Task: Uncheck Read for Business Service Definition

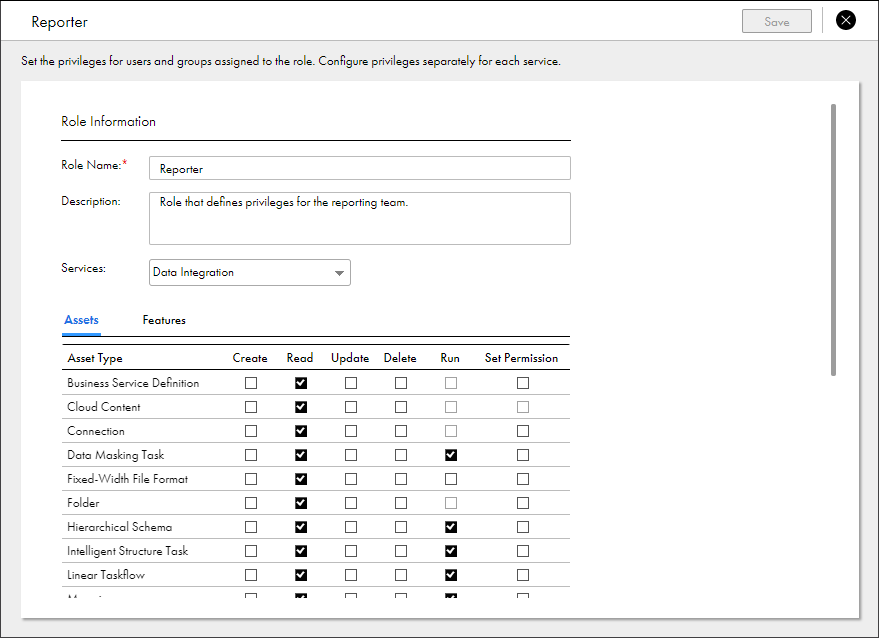Action: (x=301, y=383)
